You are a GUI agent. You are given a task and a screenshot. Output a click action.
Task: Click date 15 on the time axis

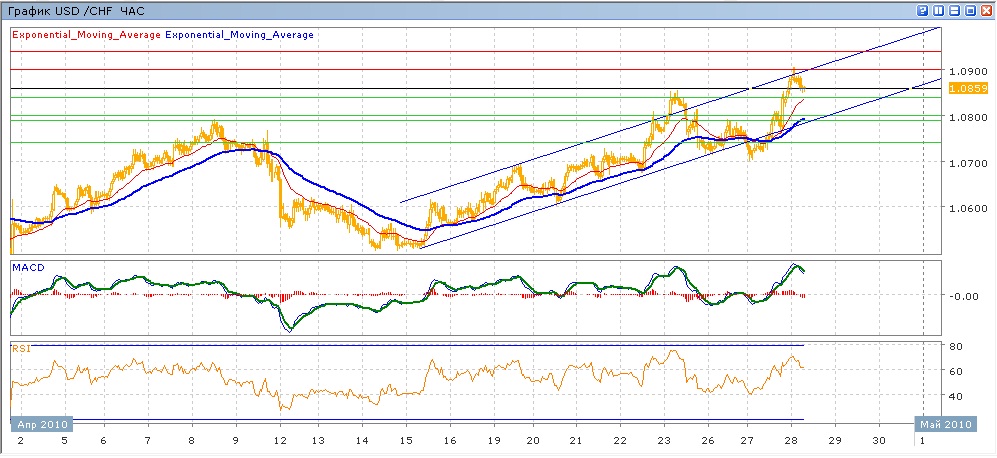(x=405, y=440)
